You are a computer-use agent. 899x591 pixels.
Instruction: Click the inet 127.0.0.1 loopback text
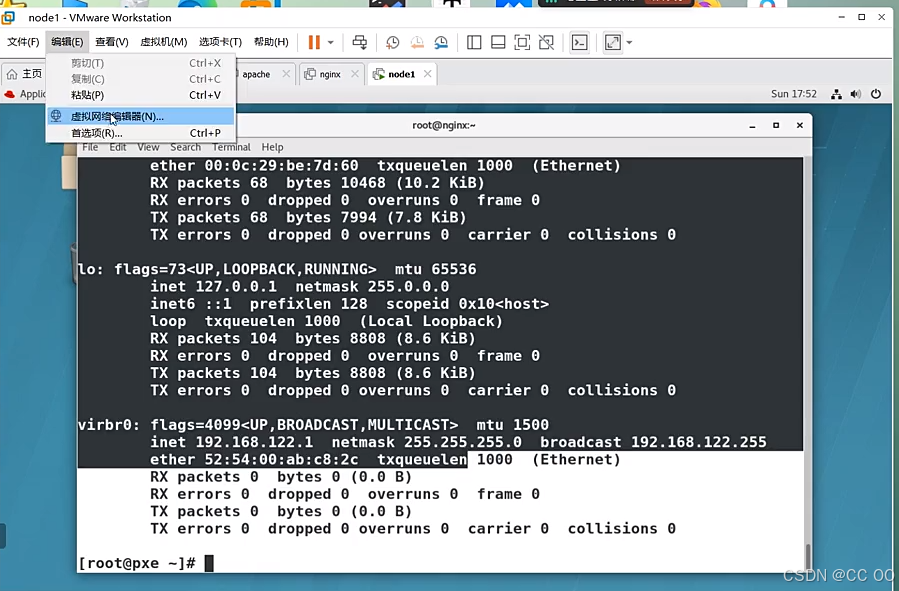213,287
